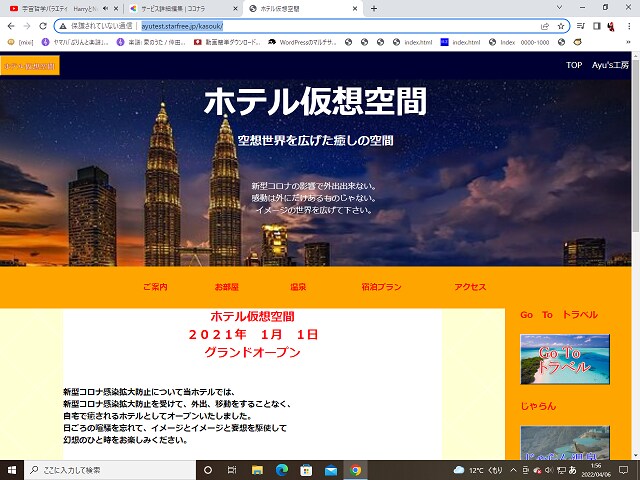This screenshot has height=480, width=640.
Task: Go to TOP in site header
Action: point(574,65)
